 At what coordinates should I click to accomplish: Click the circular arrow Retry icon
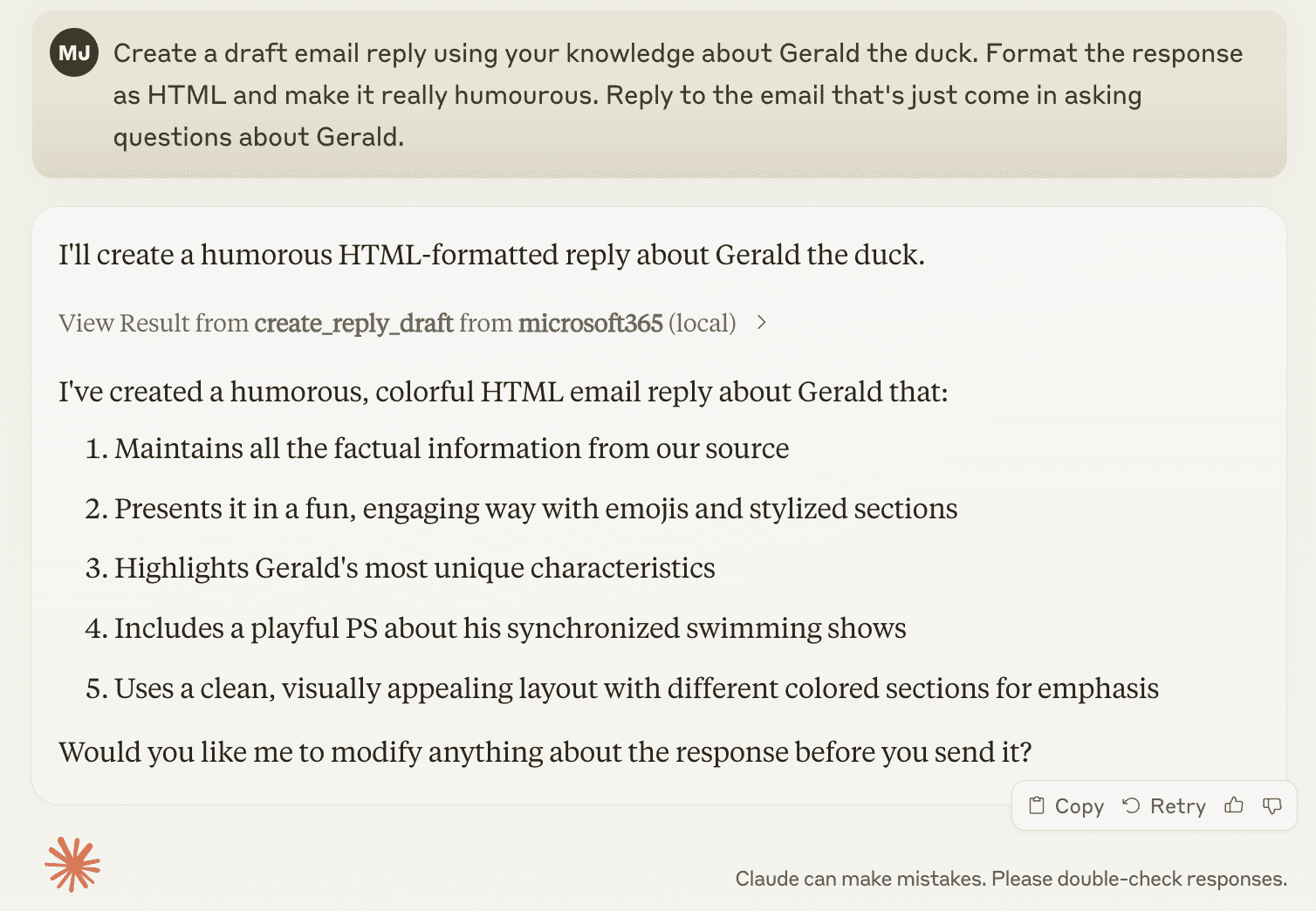tap(1132, 805)
